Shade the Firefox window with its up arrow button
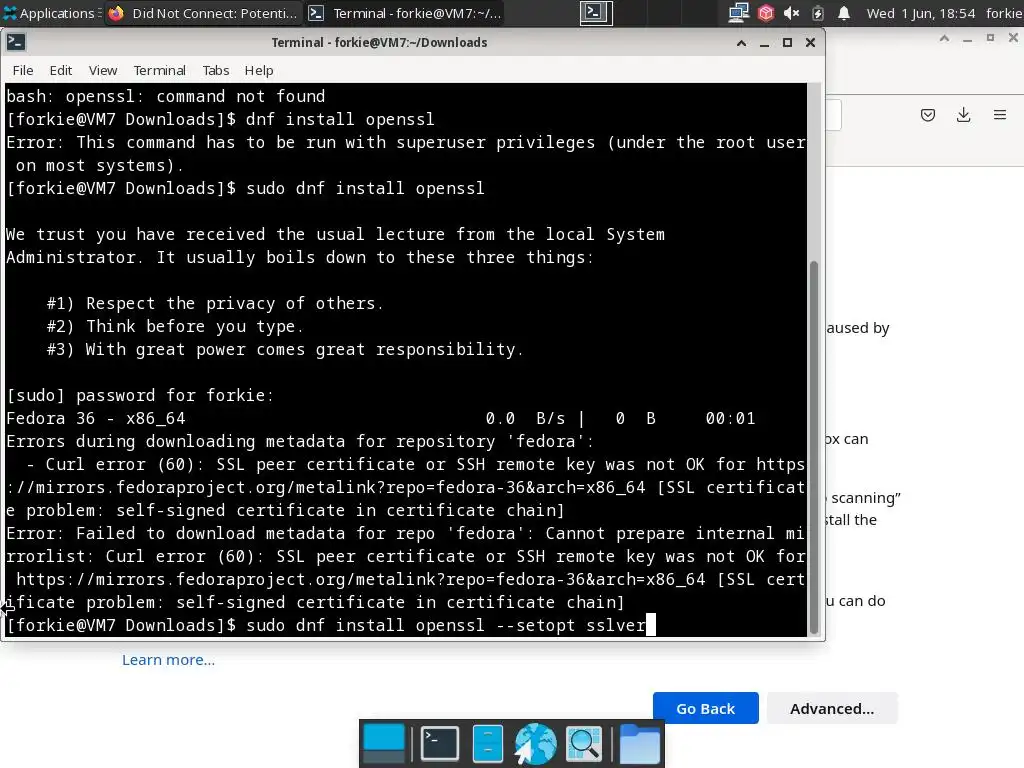1024x768 pixels. click(944, 39)
